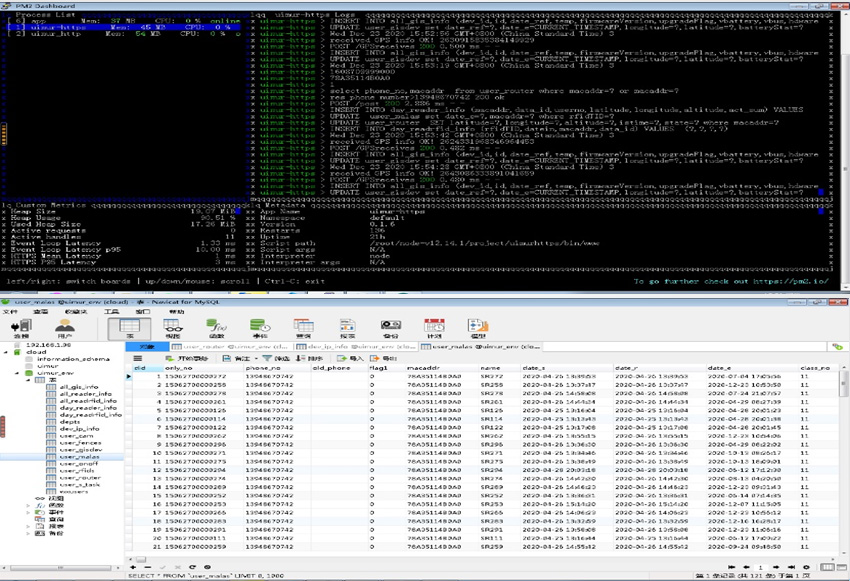
Task: Click the export button in grid toolbar
Action: tap(383, 358)
